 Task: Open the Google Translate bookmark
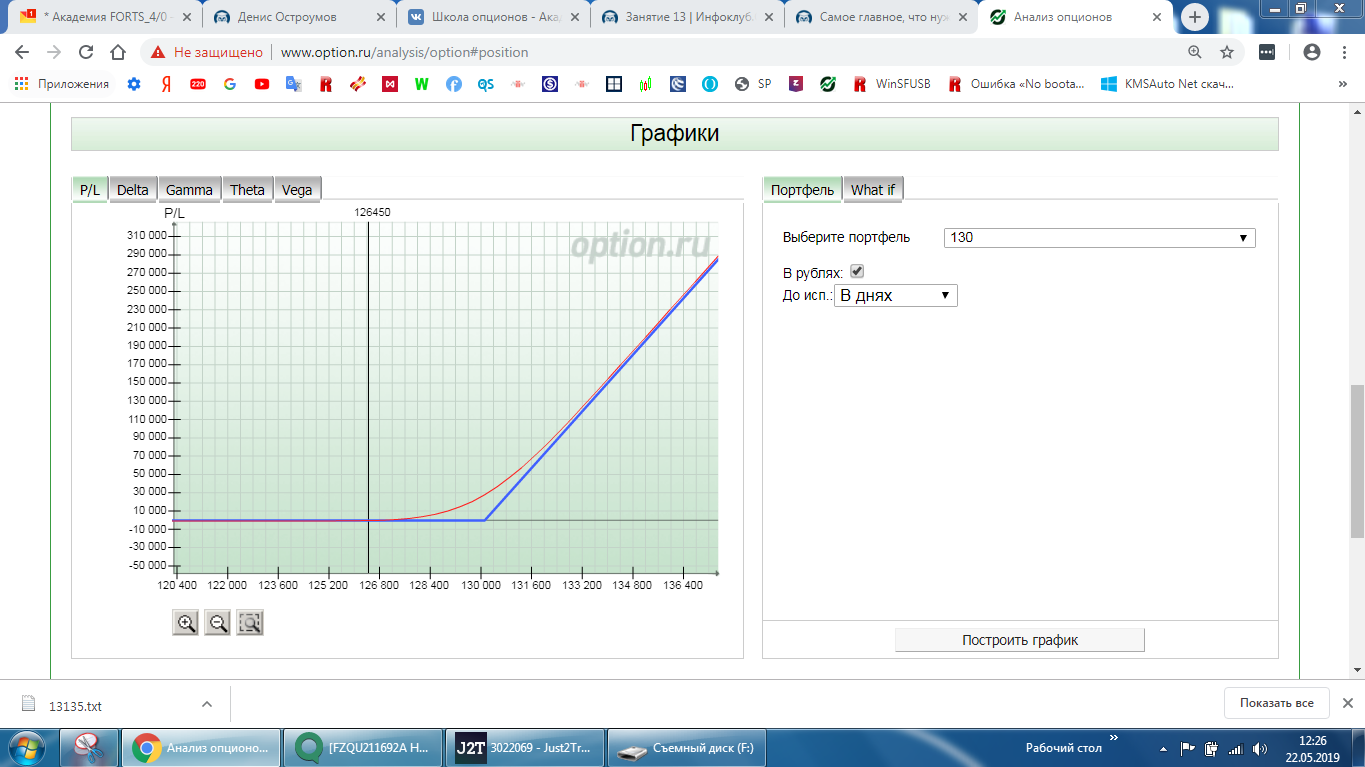click(x=294, y=84)
